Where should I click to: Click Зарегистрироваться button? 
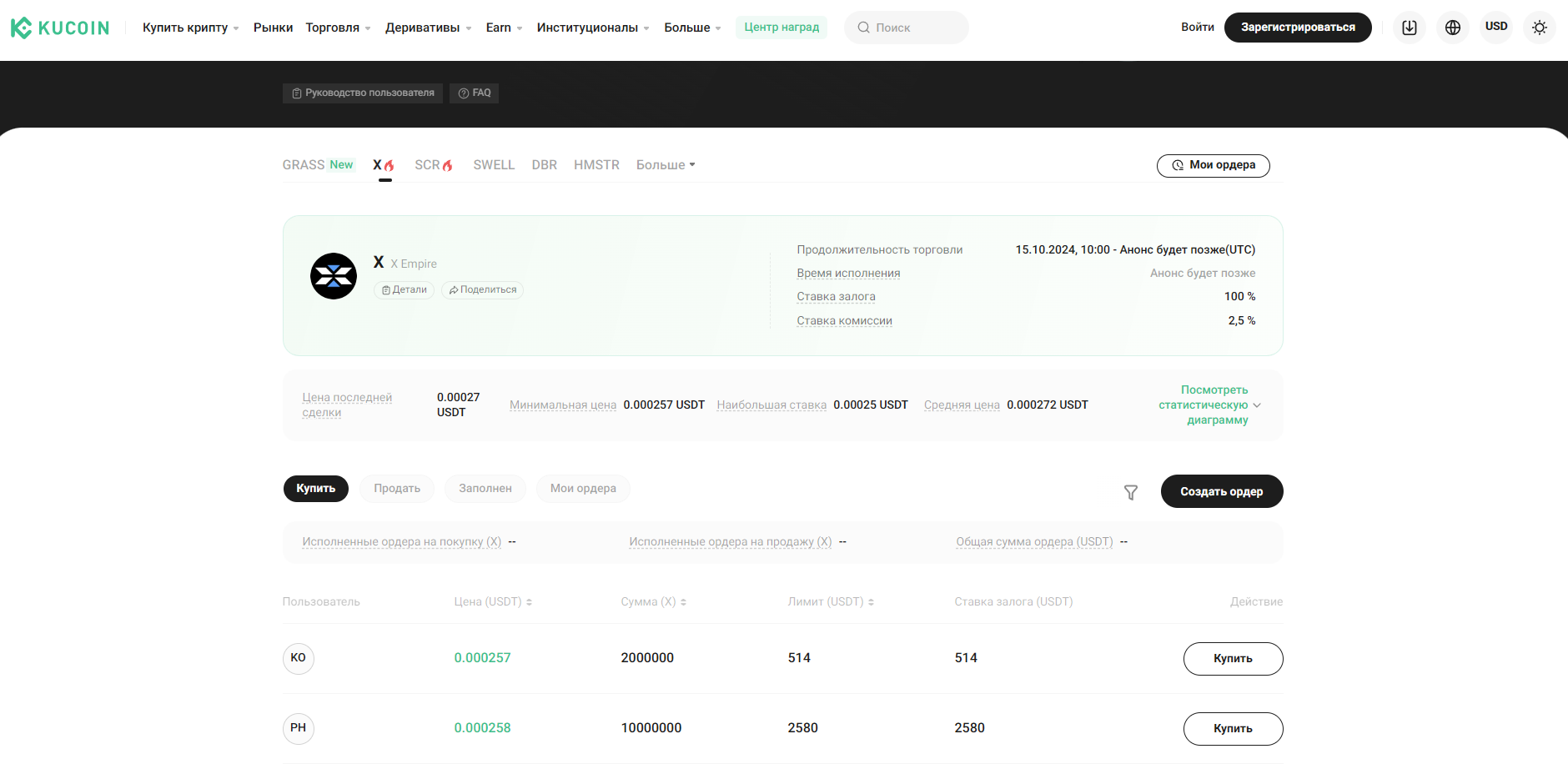[1298, 28]
